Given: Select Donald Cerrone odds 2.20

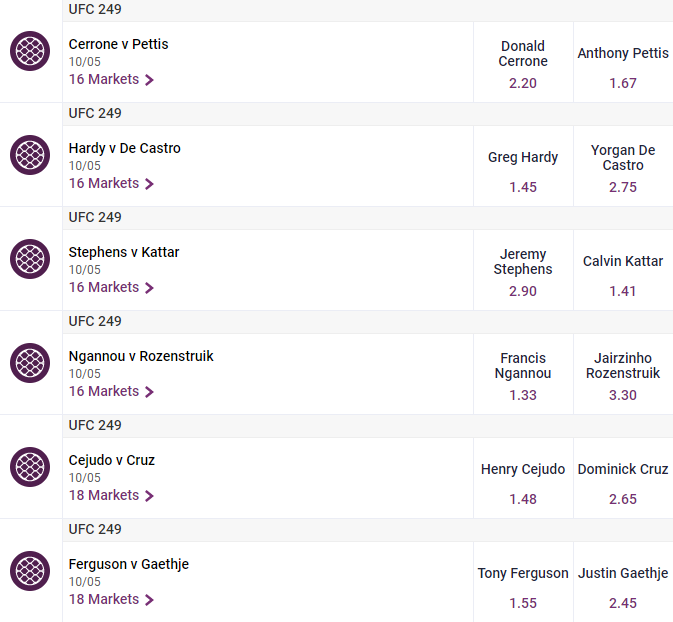Looking at the screenshot, I should (x=523, y=62).
